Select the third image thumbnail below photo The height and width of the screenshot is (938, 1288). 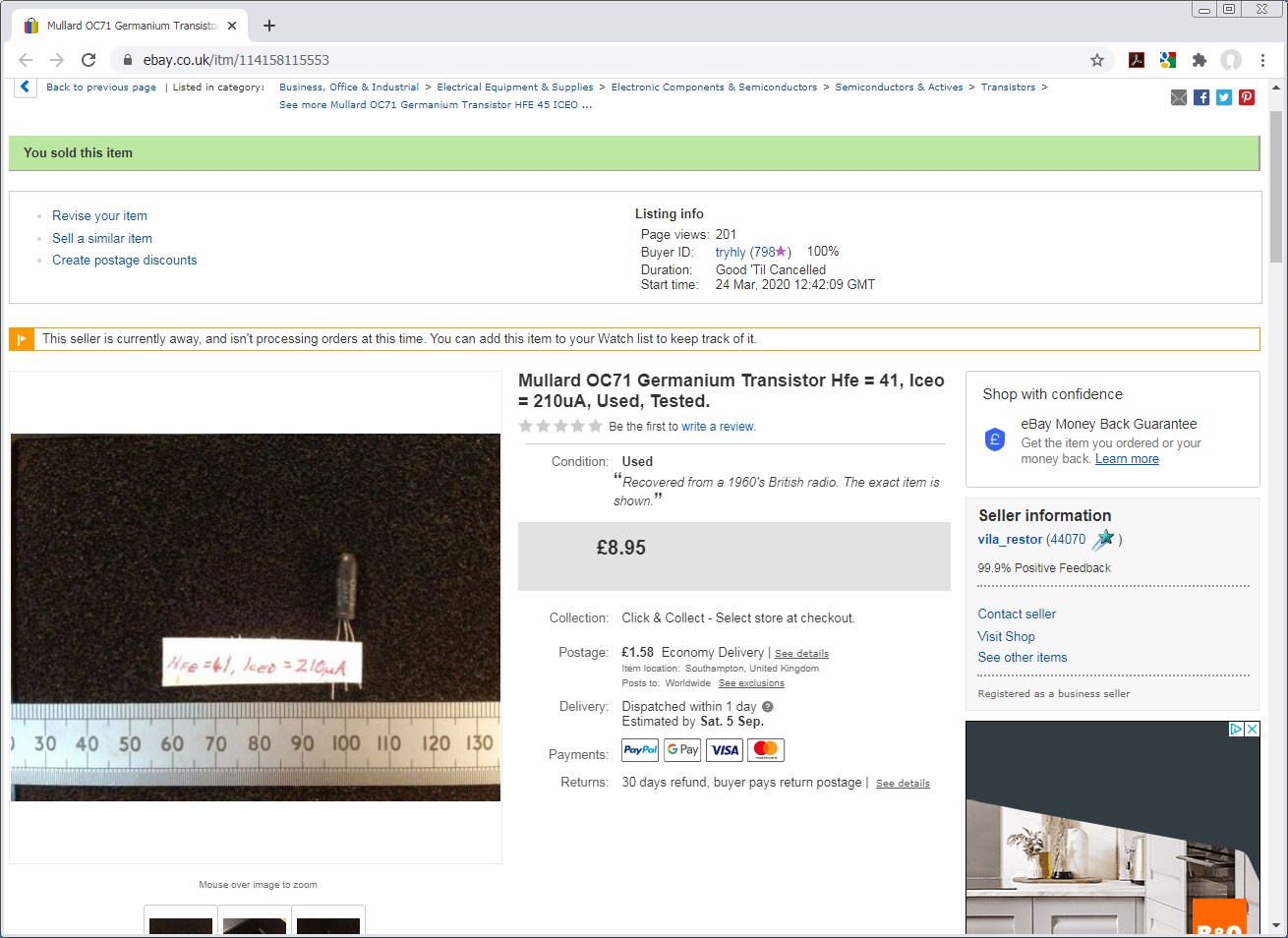328,921
